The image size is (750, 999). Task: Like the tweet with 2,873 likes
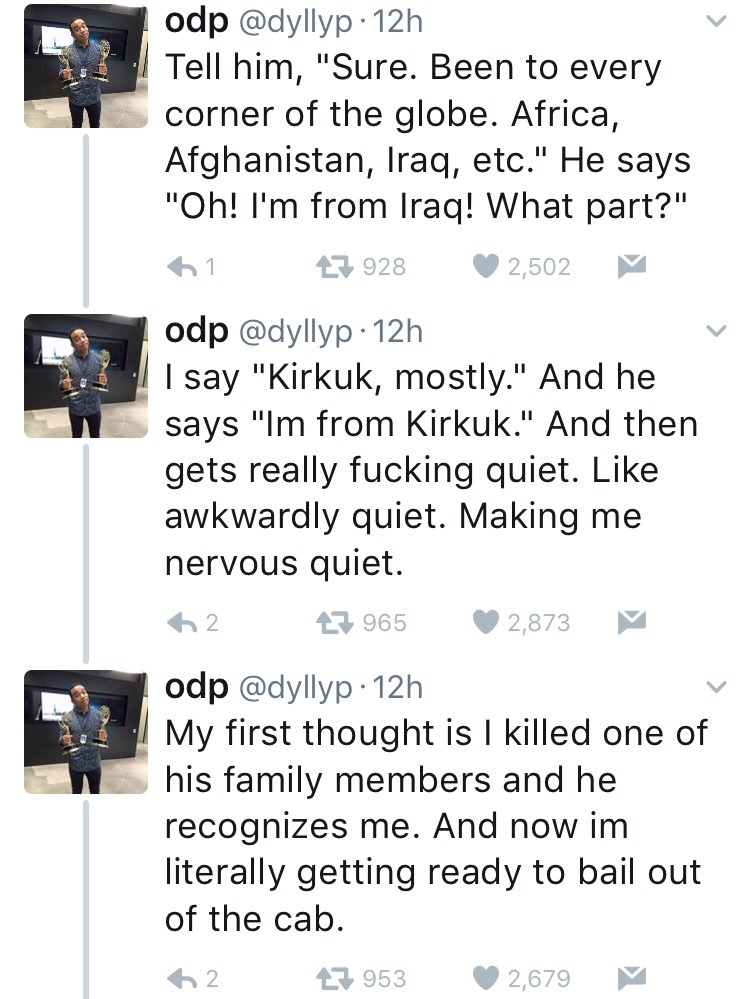point(485,622)
